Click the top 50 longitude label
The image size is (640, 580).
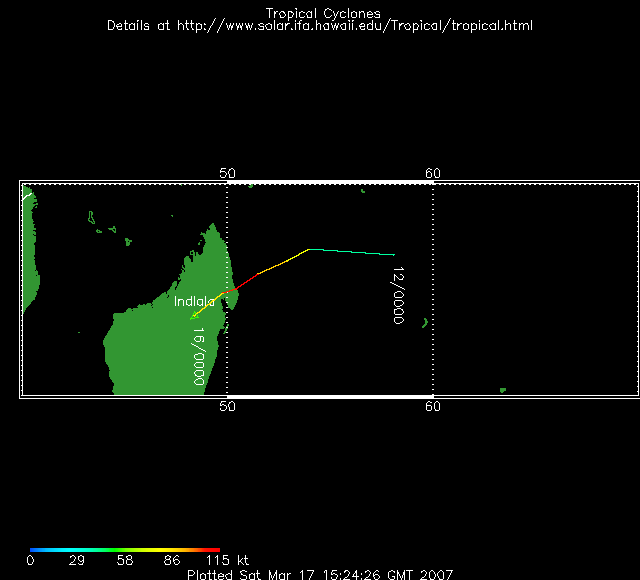tap(227, 173)
